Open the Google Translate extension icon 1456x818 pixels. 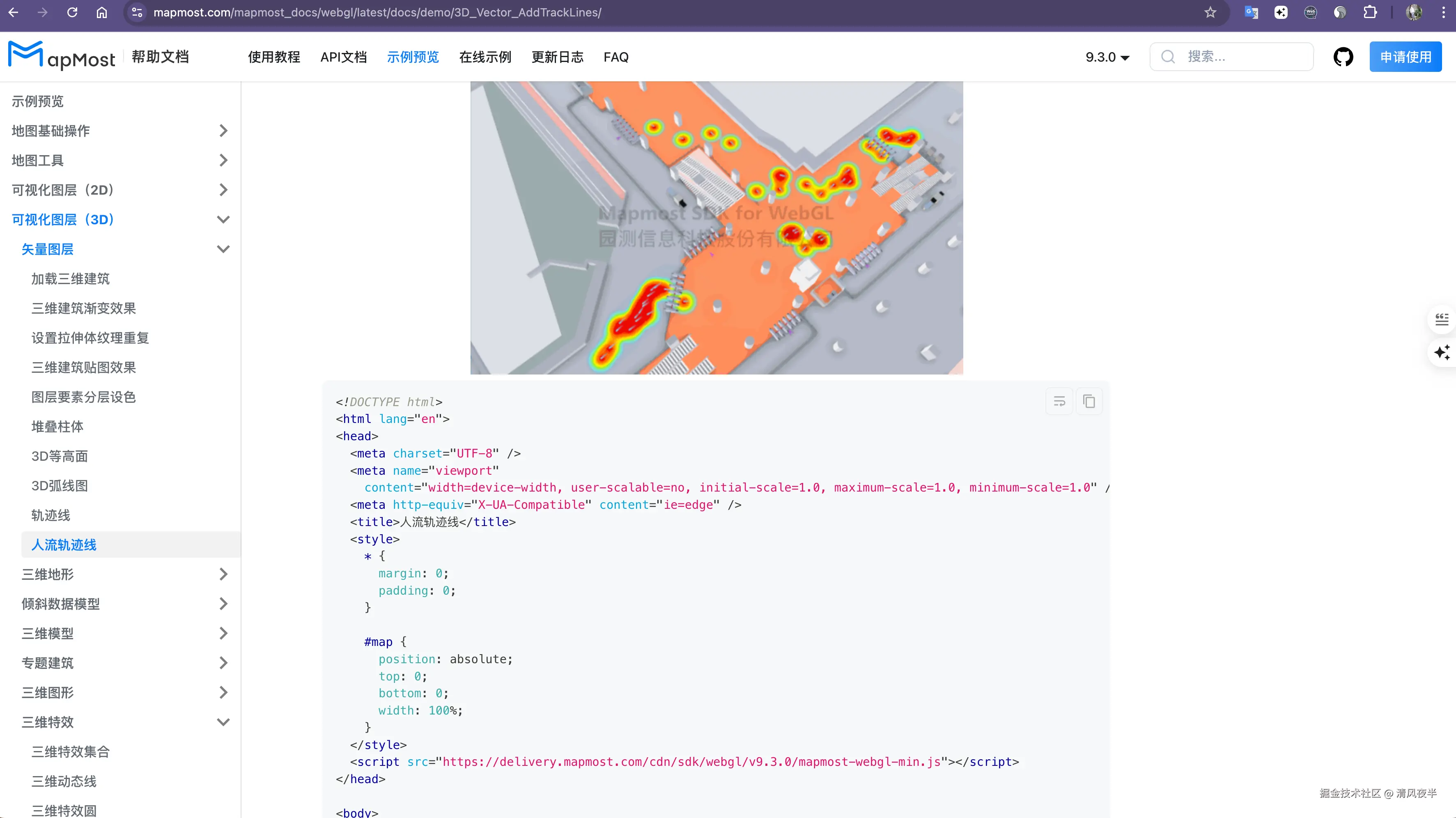coord(1251,12)
